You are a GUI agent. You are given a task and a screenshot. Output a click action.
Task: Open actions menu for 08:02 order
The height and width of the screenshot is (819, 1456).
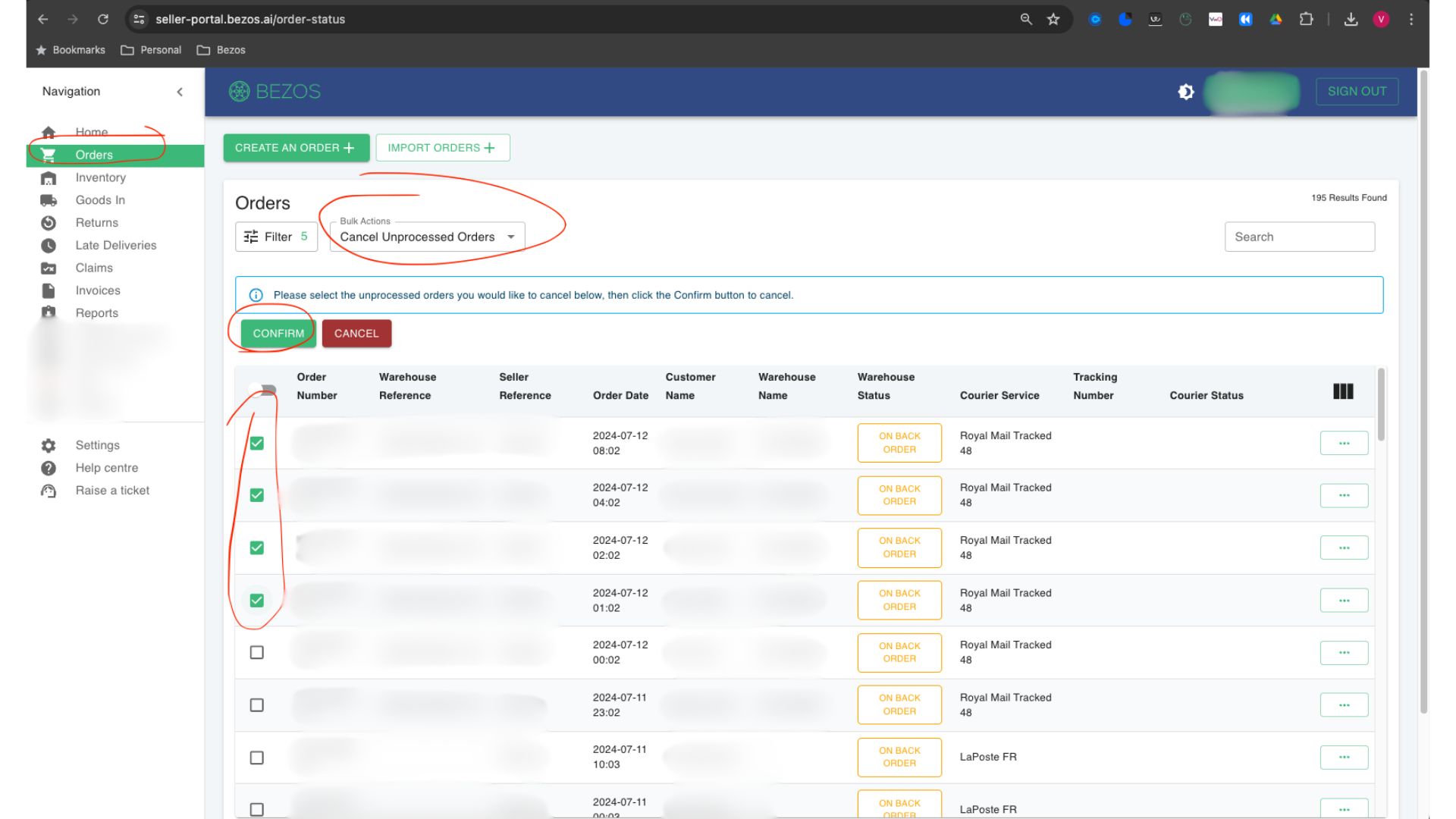[x=1344, y=444]
